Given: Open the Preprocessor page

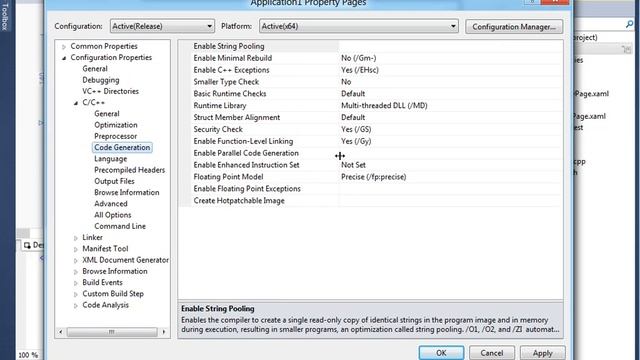Looking at the screenshot, I should [x=116, y=136].
